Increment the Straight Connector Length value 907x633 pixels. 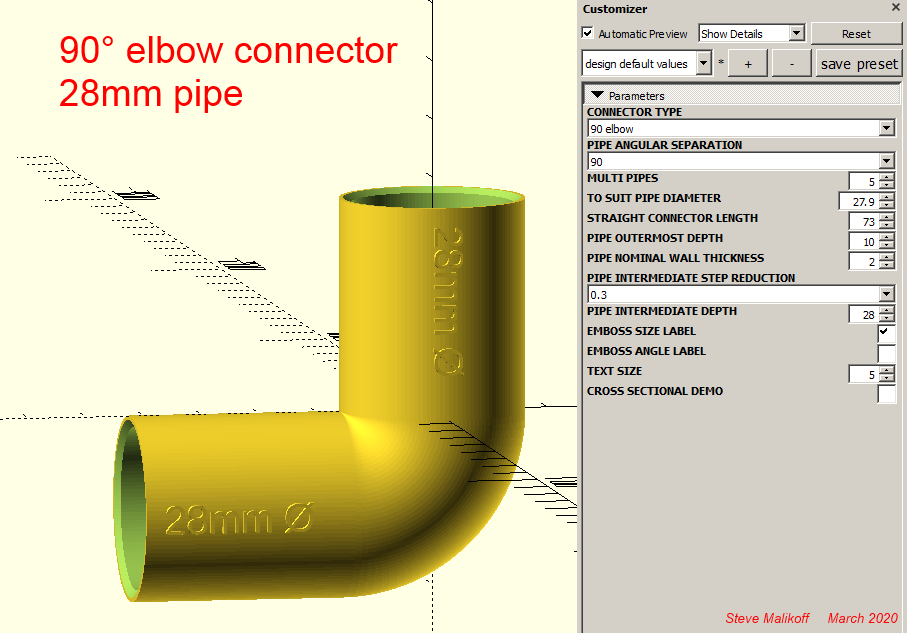pyautogui.click(x=885, y=217)
